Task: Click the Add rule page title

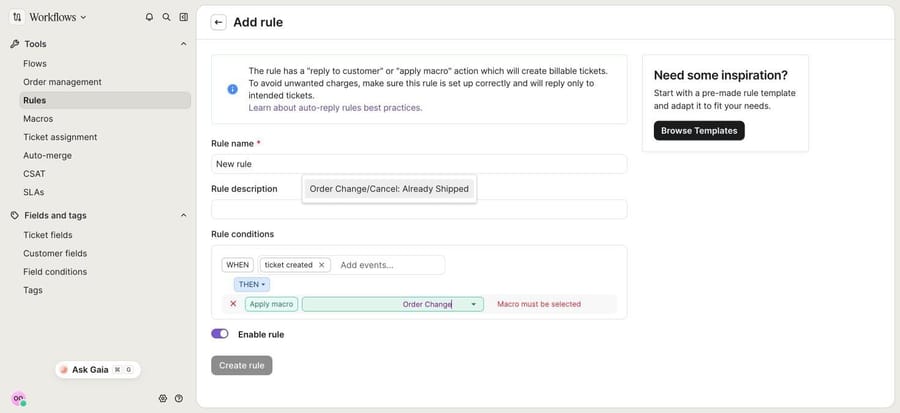Action: pos(258,22)
